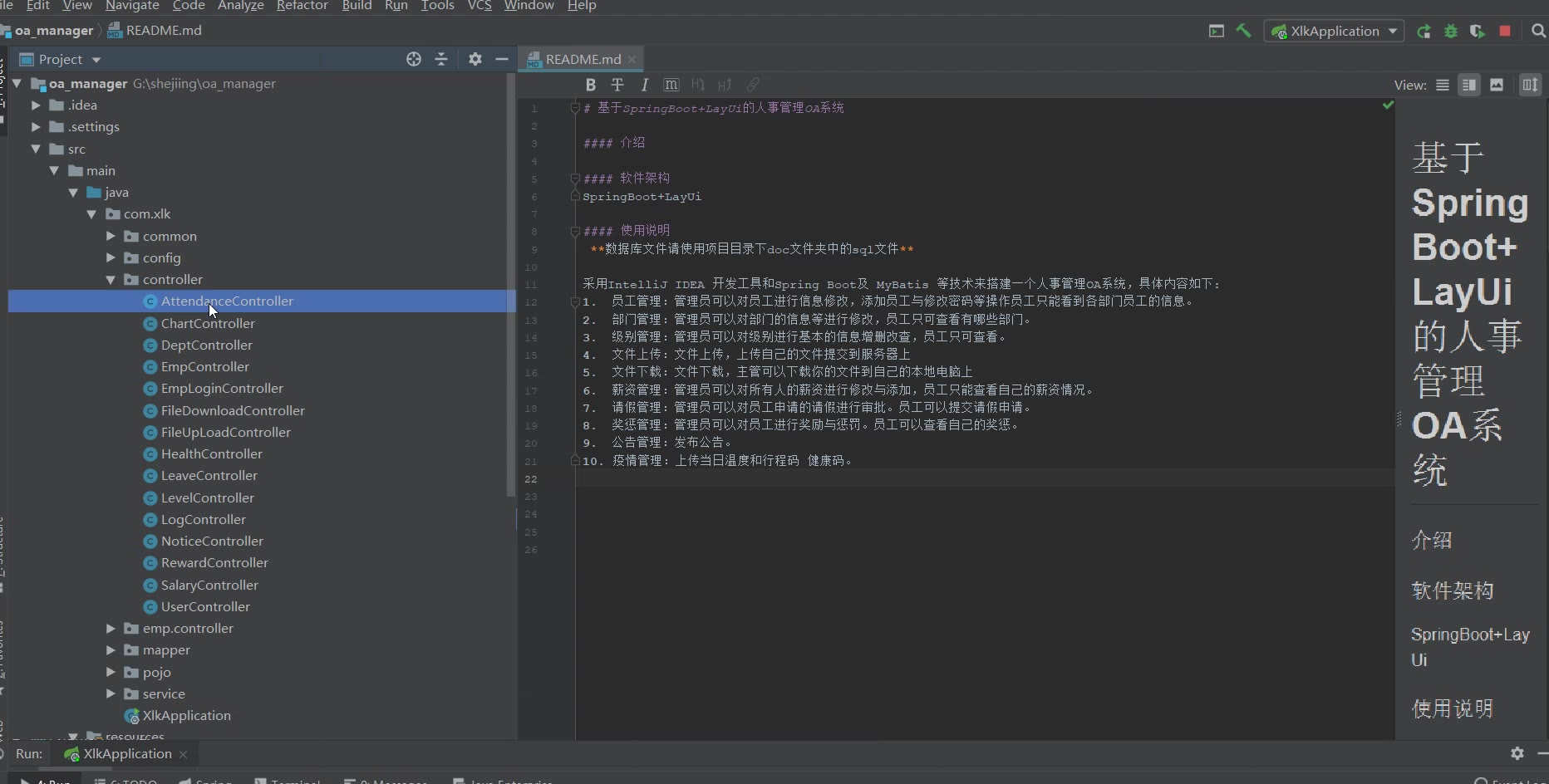Collapse the main folder
1549x784 pixels.
[x=54, y=170]
